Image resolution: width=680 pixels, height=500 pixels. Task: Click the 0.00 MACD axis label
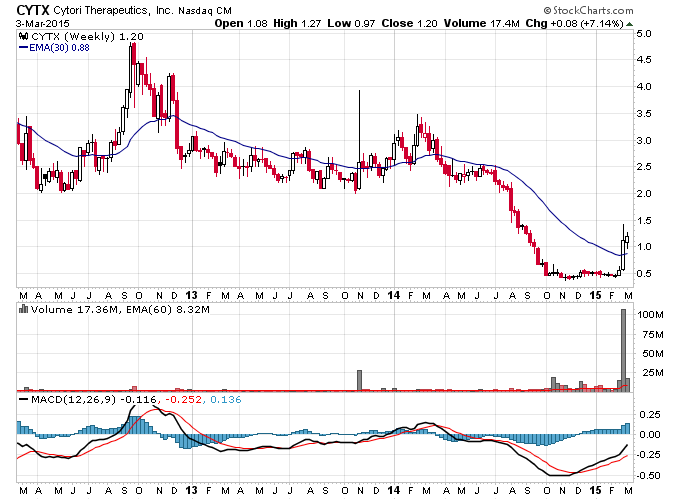[649, 435]
